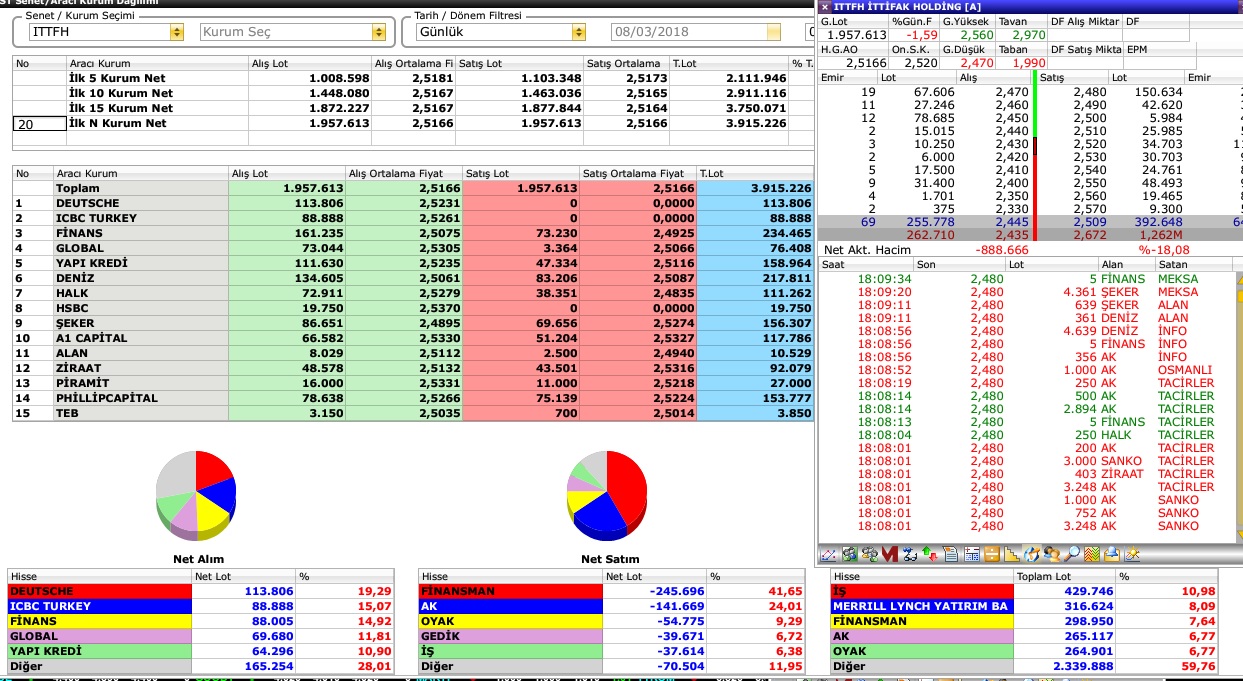
Task: Click the red M icon in toolbar
Action: pyautogui.click(x=890, y=553)
